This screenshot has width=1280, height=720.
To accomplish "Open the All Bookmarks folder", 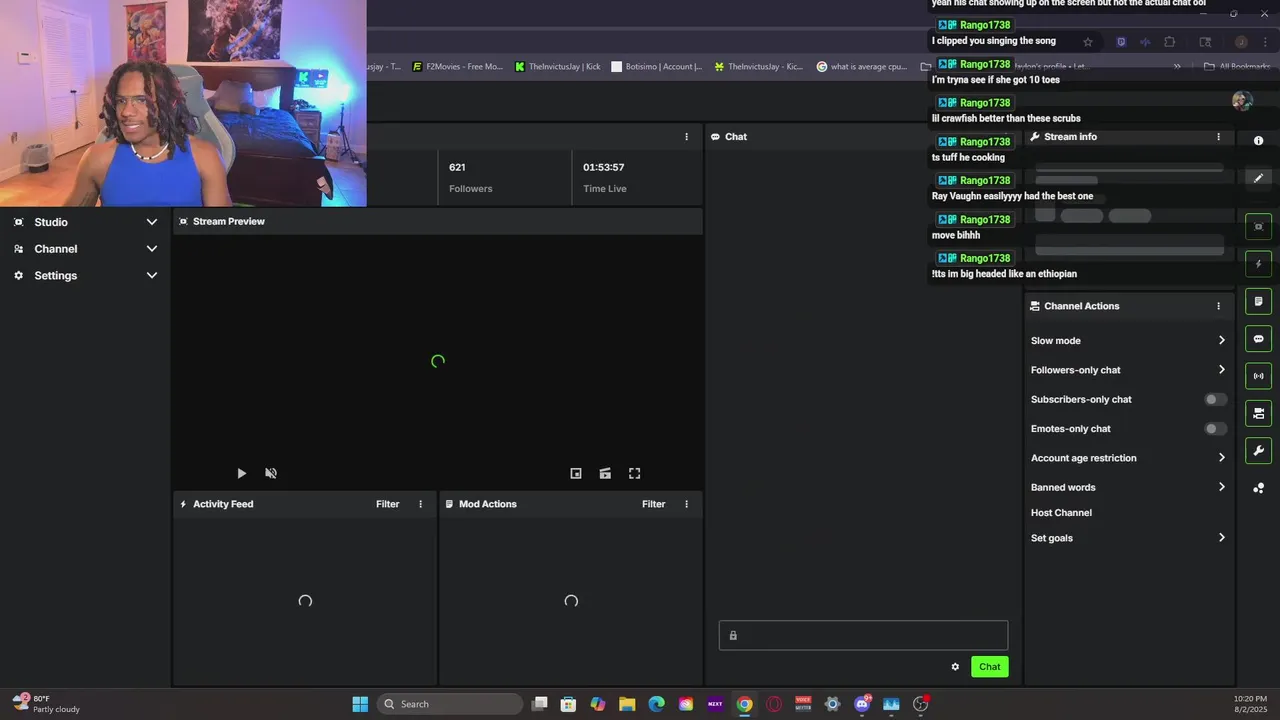I will (1237, 67).
